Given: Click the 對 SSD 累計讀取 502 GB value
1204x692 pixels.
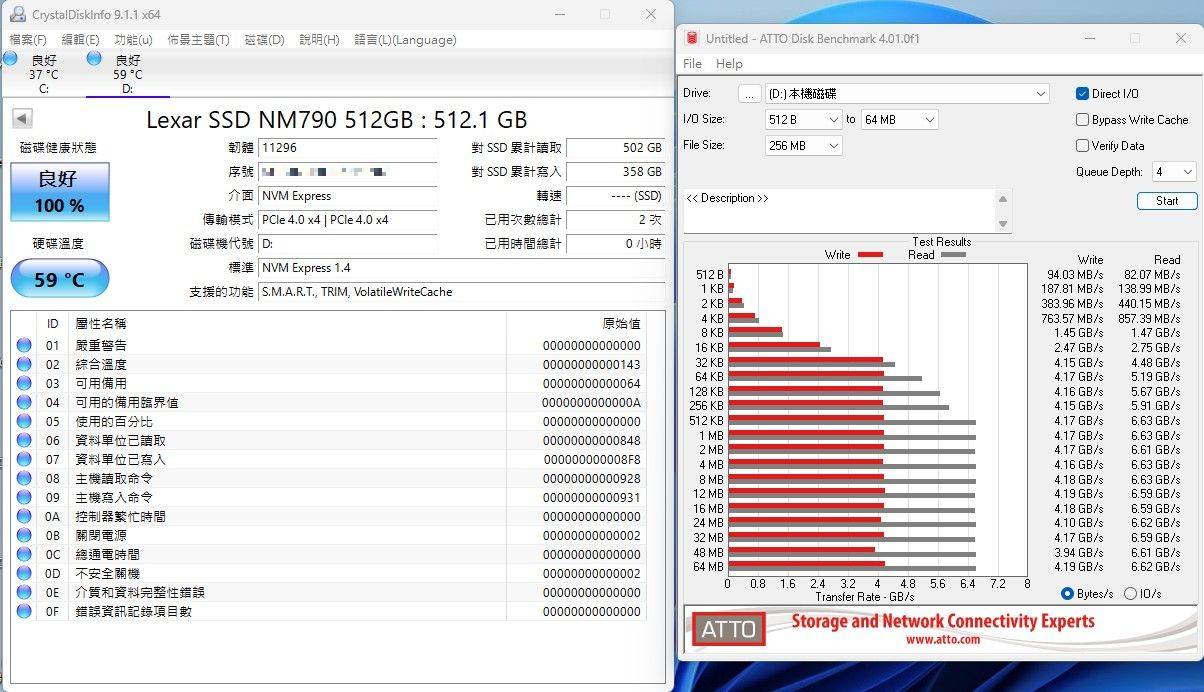Looking at the screenshot, I should [x=616, y=147].
